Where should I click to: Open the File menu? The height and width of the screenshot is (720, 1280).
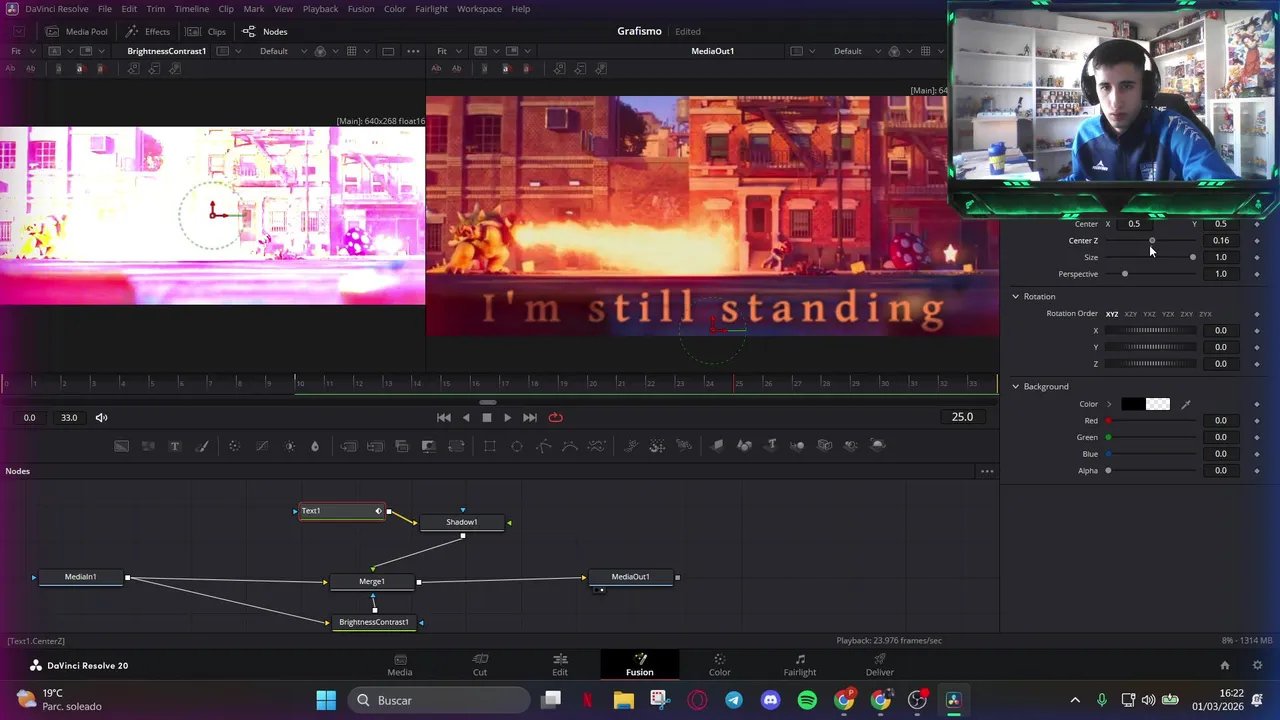[105, 9]
